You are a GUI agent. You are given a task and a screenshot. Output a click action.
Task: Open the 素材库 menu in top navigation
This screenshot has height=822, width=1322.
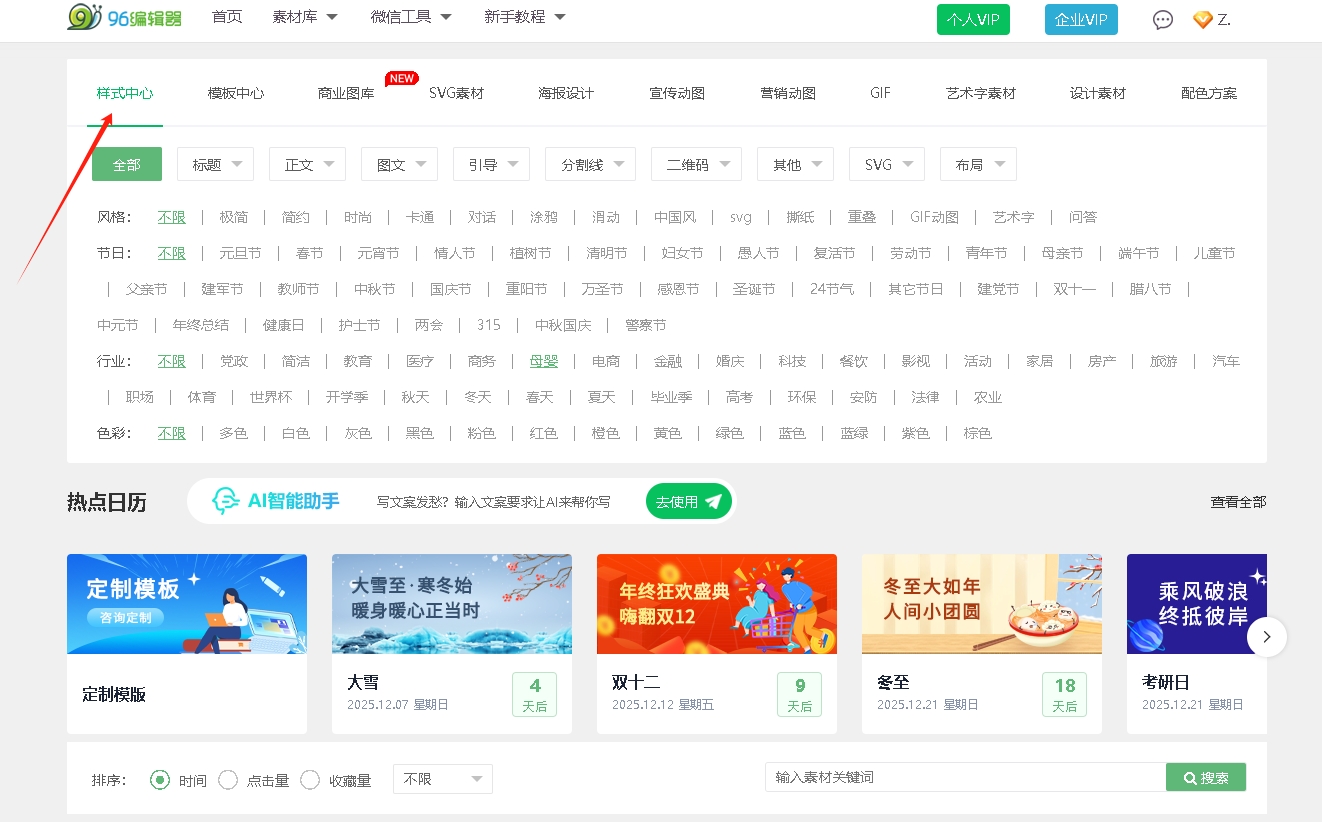304,17
